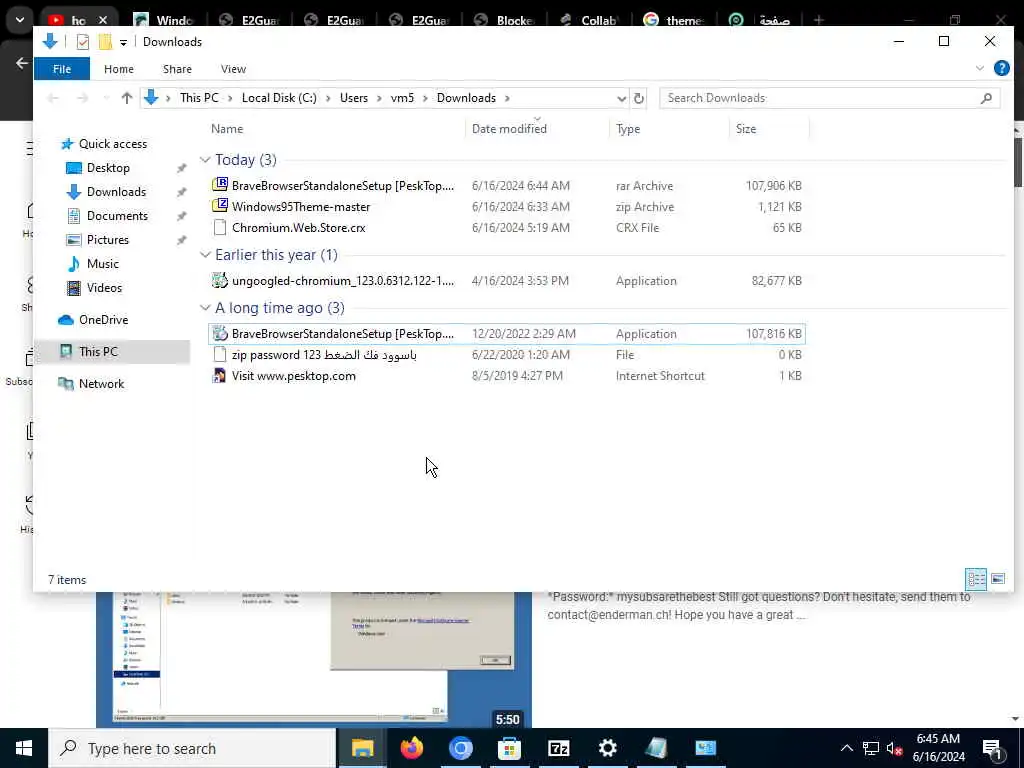
Task: Select the ungoogled-chromium installer icon
Action: pyautogui.click(x=220, y=280)
